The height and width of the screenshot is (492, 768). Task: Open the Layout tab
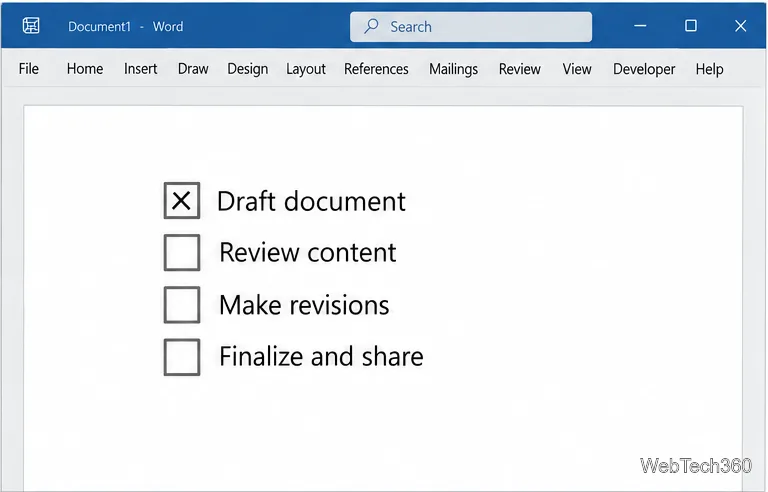point(306,69)
